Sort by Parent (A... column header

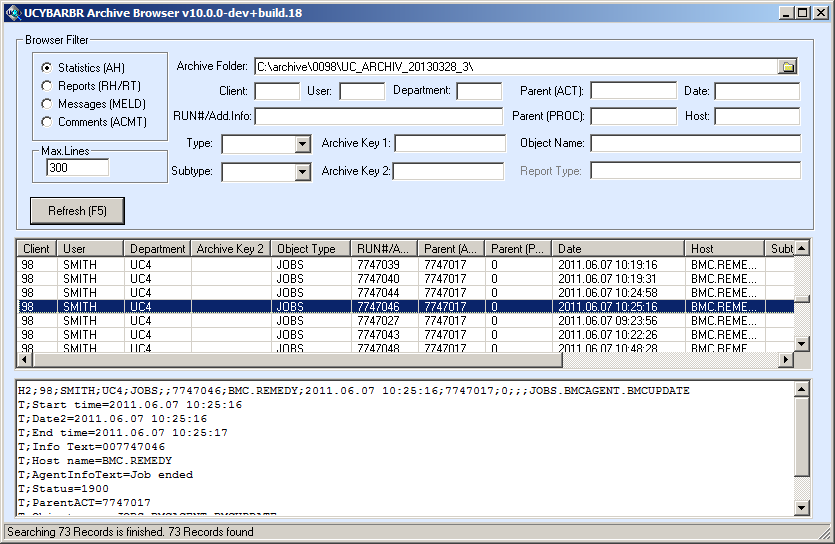(x=451, y=249)
